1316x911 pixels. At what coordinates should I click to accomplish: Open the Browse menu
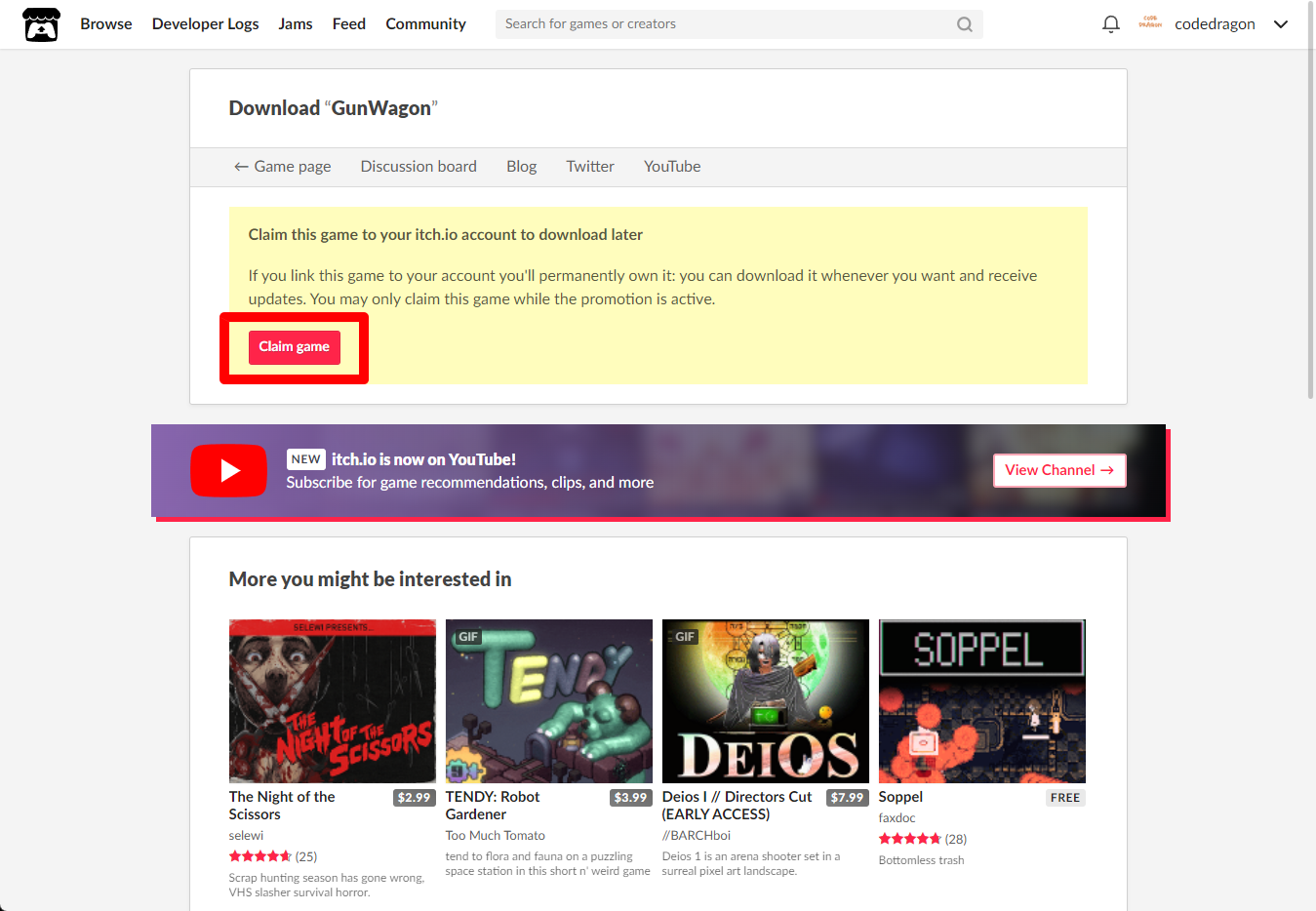(106, 23)
